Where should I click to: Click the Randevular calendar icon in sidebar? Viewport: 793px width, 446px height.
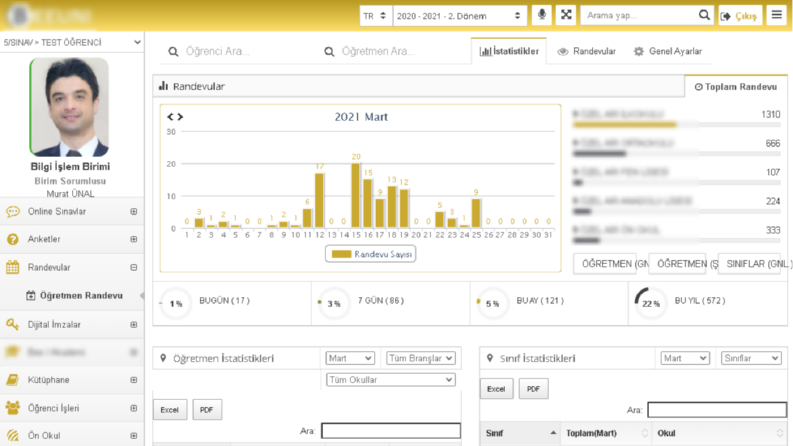[13, 267]
